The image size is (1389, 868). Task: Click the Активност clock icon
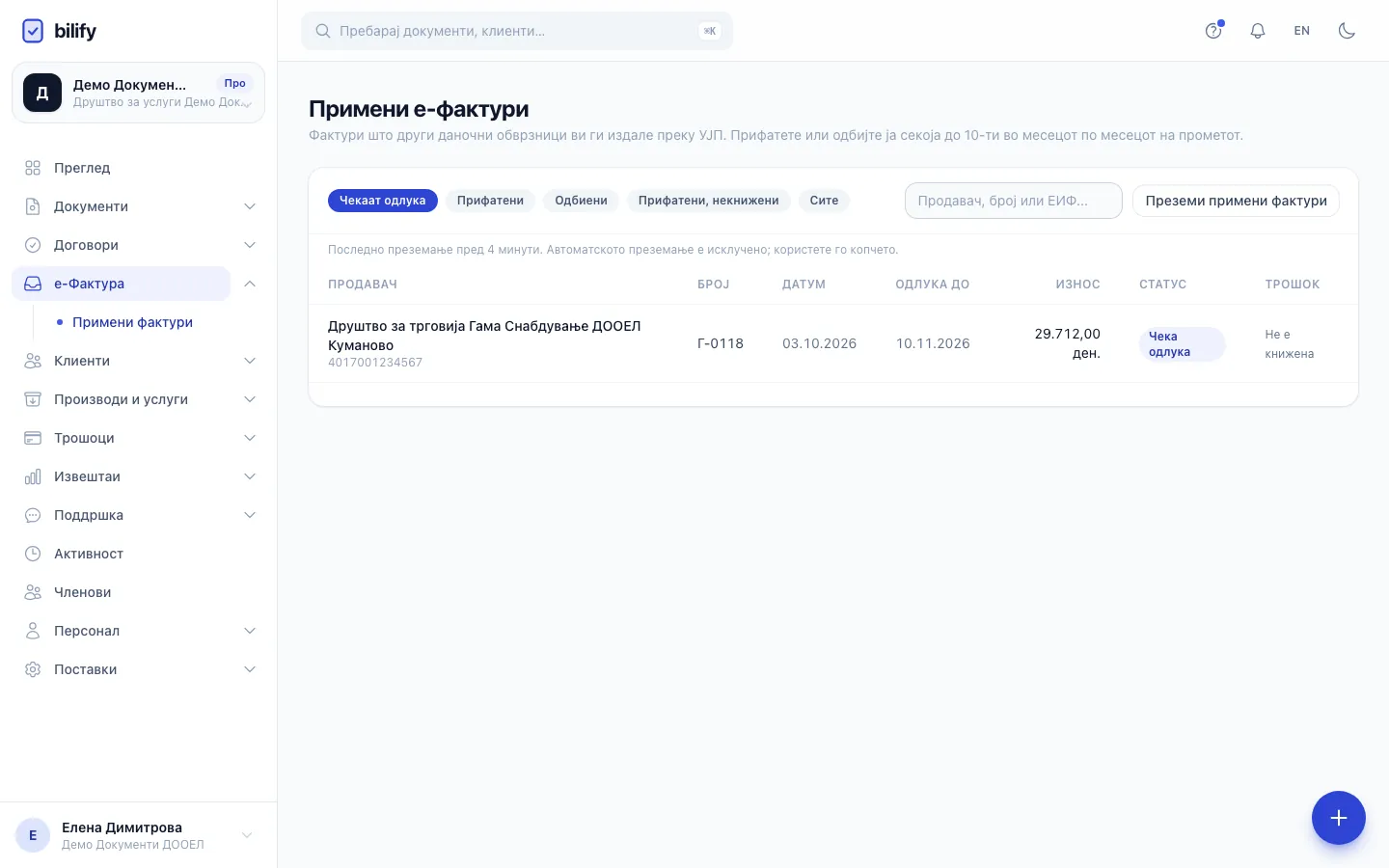[x=33, y=554]
